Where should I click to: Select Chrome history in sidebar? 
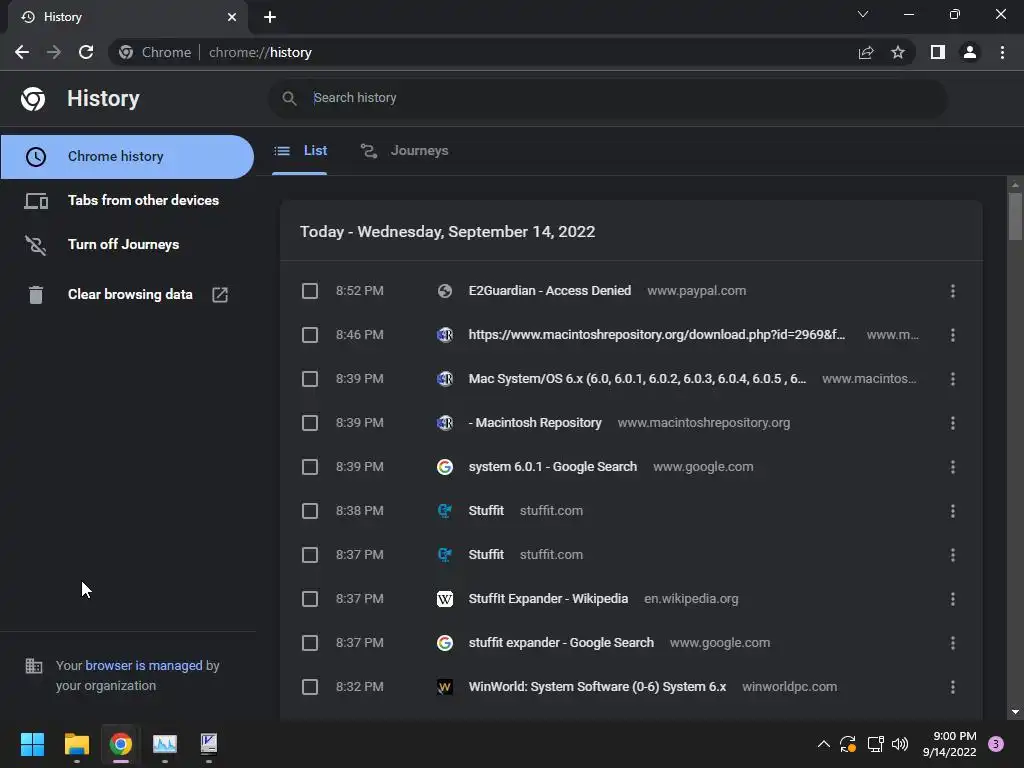point(127,157)
